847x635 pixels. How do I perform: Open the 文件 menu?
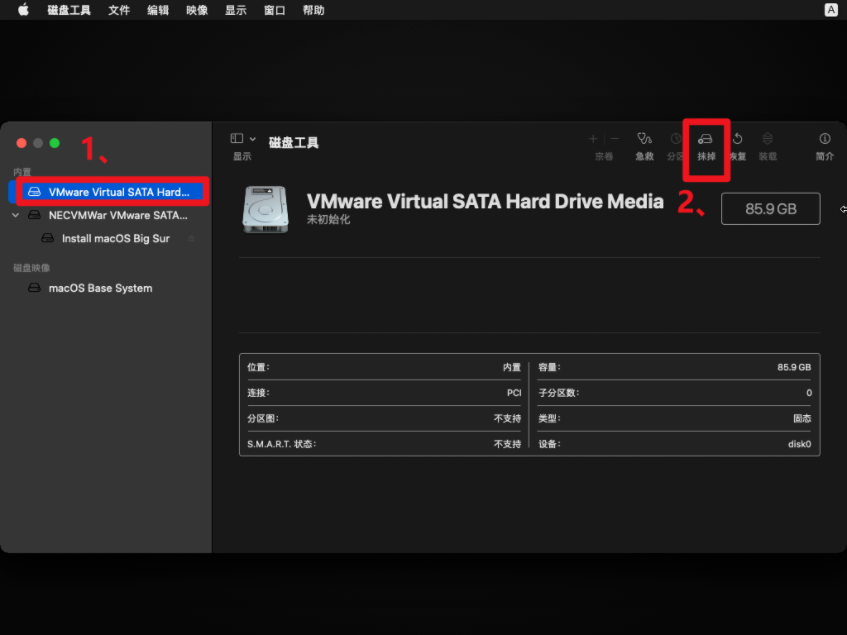[x=119, y=10]
